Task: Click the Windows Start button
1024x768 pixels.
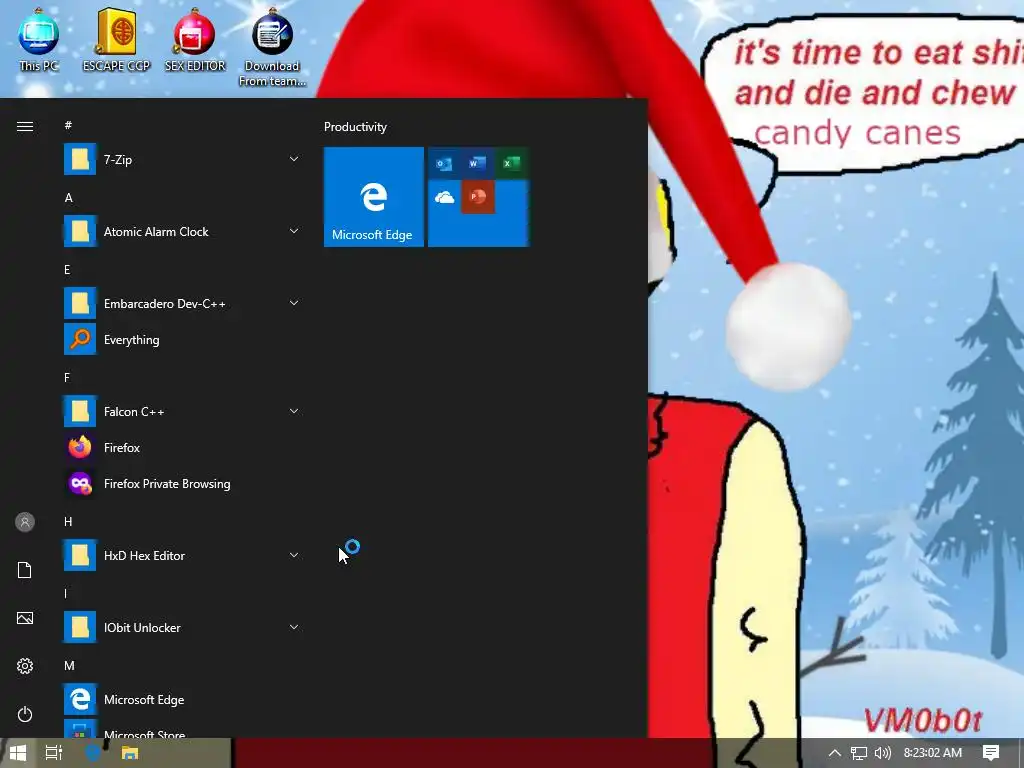Action: click(18, 753)
